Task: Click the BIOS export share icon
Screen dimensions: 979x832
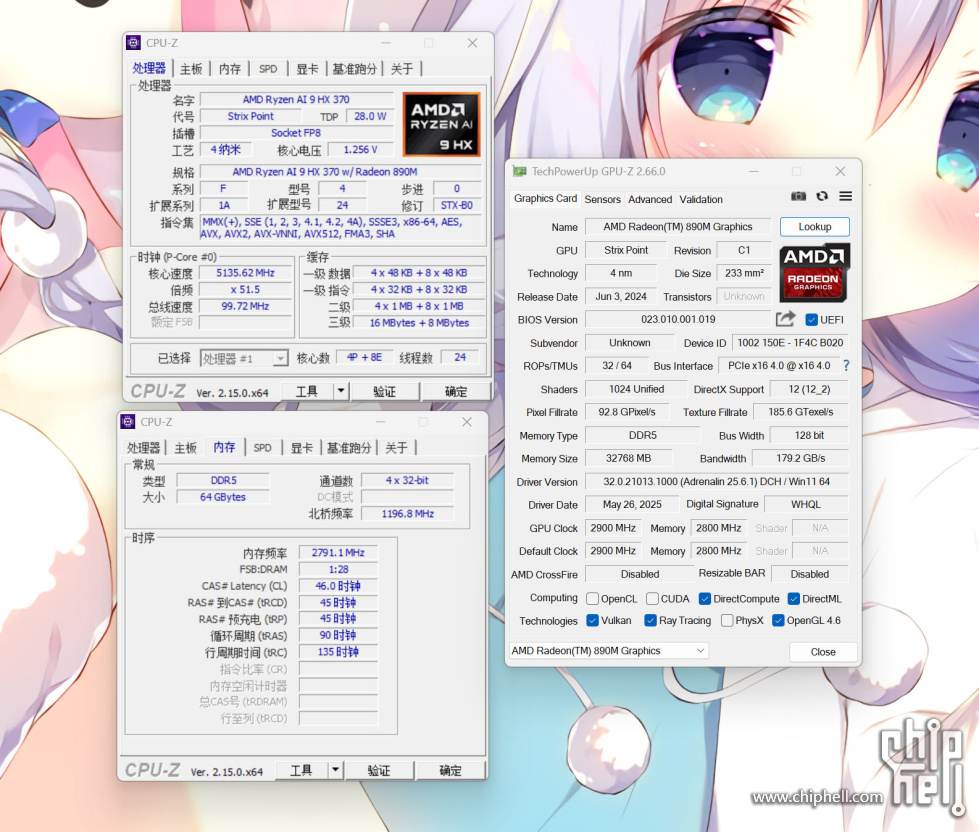Action: pos(785,319)
